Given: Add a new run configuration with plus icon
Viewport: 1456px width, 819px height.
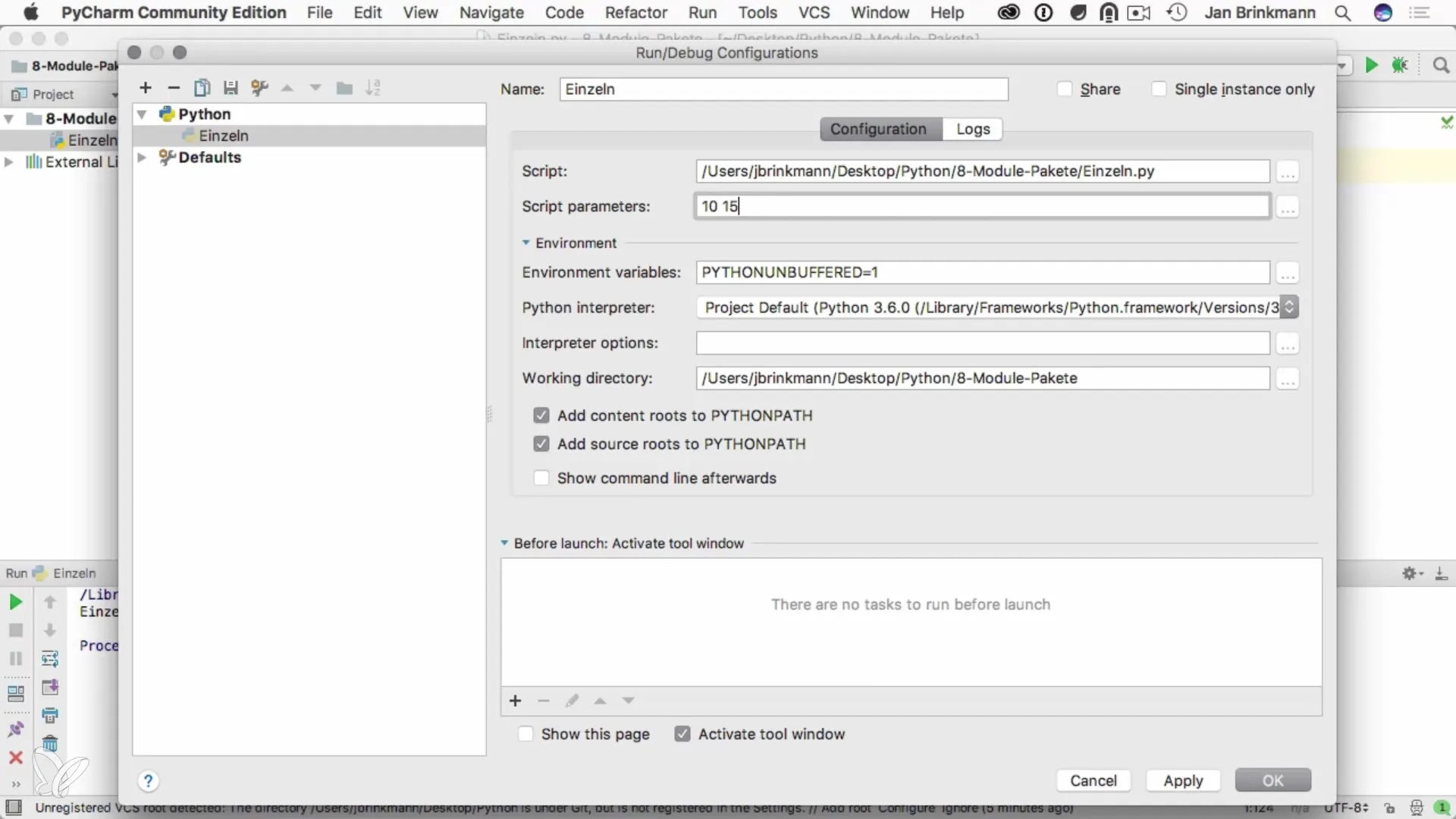Looking at the screenshot, I should coord(146,88).
